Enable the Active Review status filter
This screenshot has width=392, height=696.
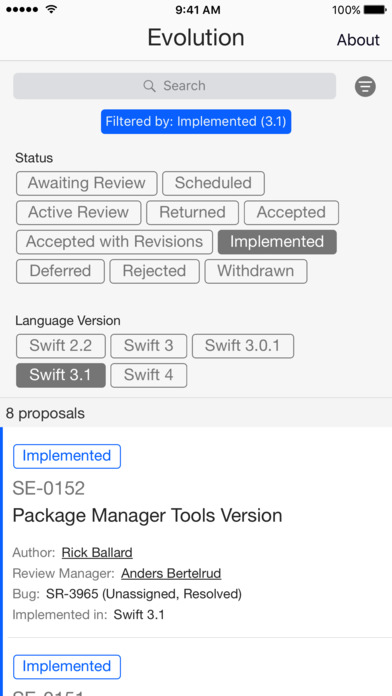(x=79, y=213)
